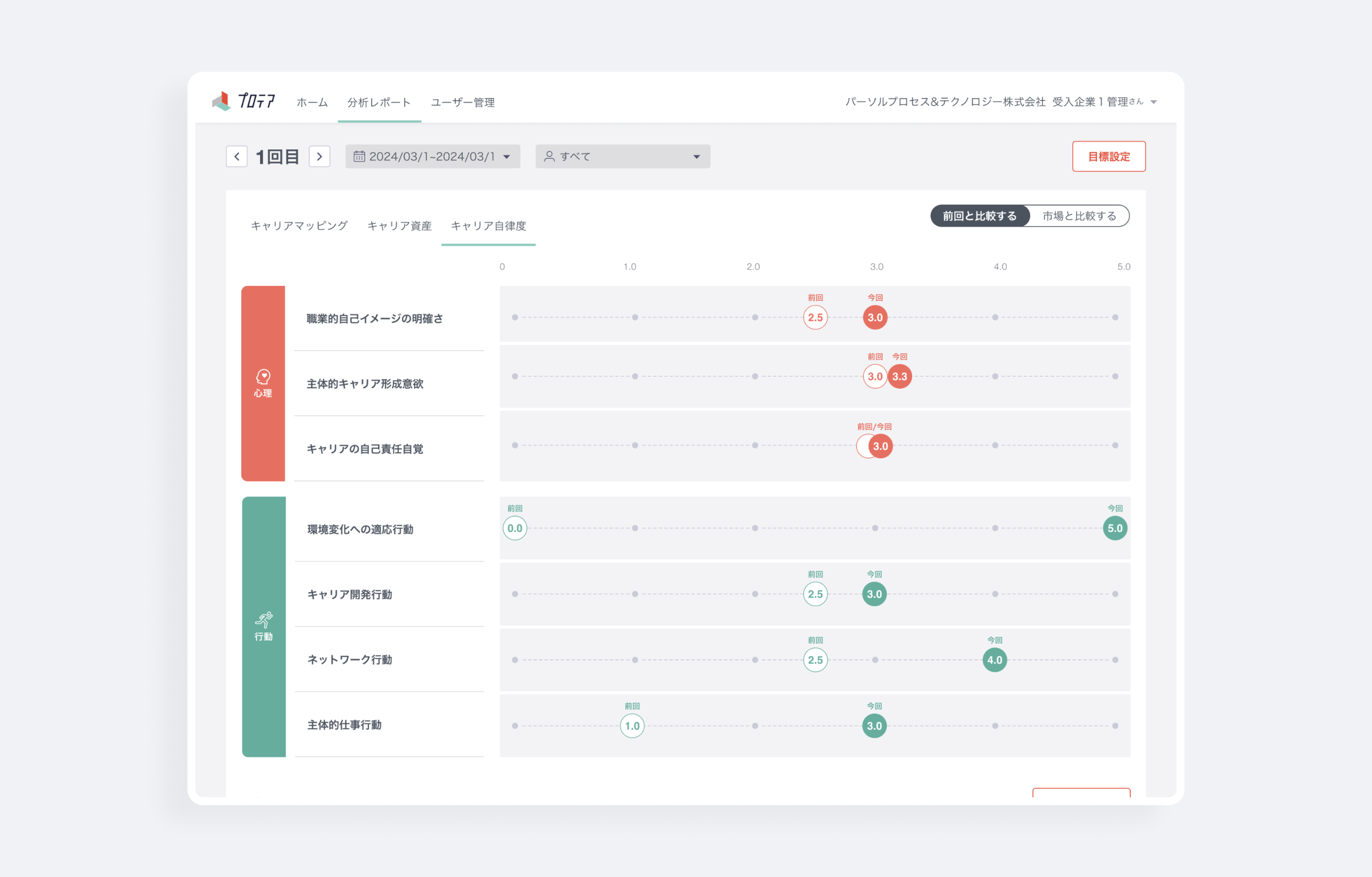Click the person icon in user filter
This screenshot has width=1372, height=877.
[549, 157]
